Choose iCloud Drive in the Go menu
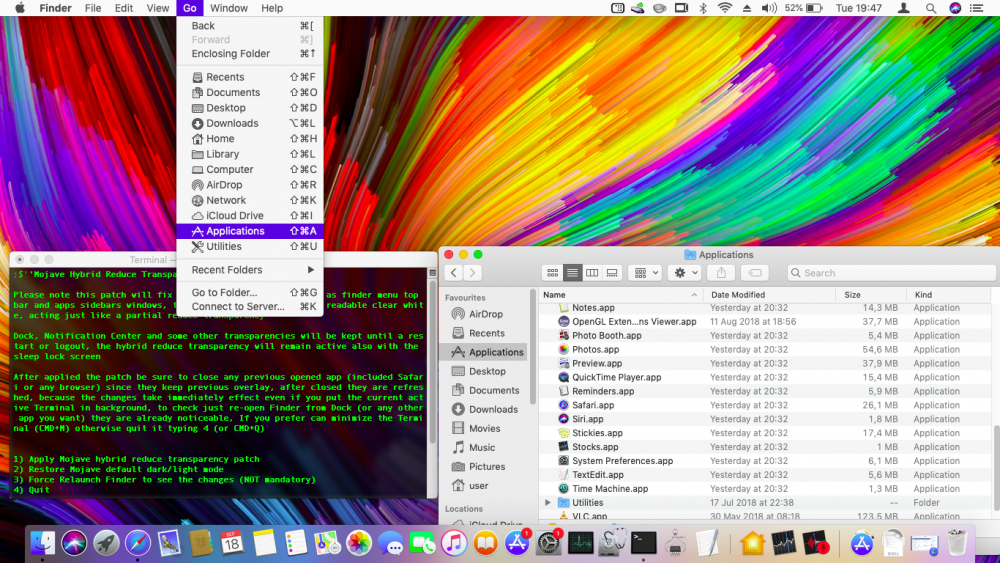The width and height of the screenshot is (1000, 563). pyautogui.click(x=250, y=216)
